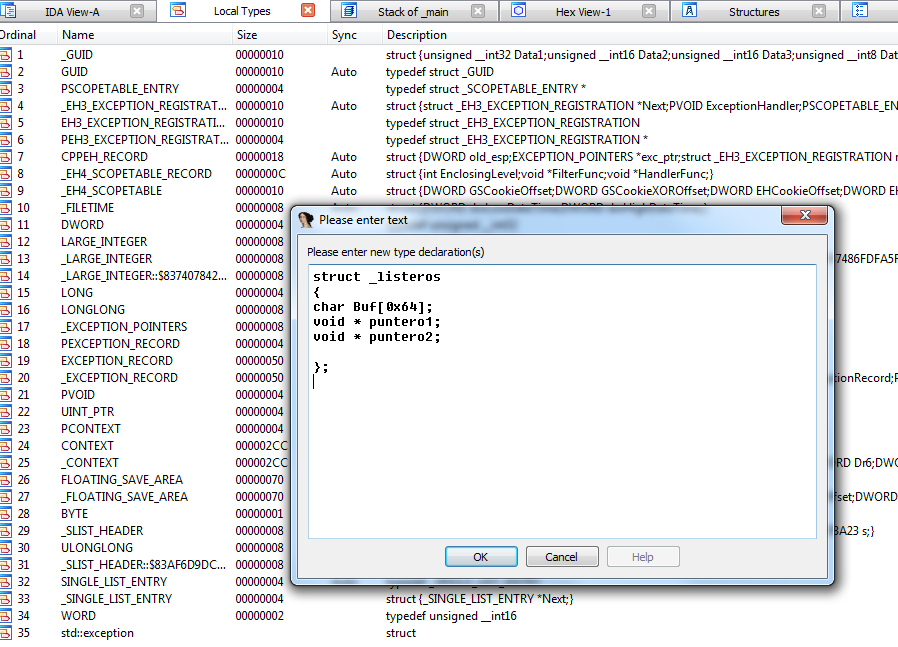Close the Hex View-1 tab
This screenshot has height=647, width=898.
[650, 11]
